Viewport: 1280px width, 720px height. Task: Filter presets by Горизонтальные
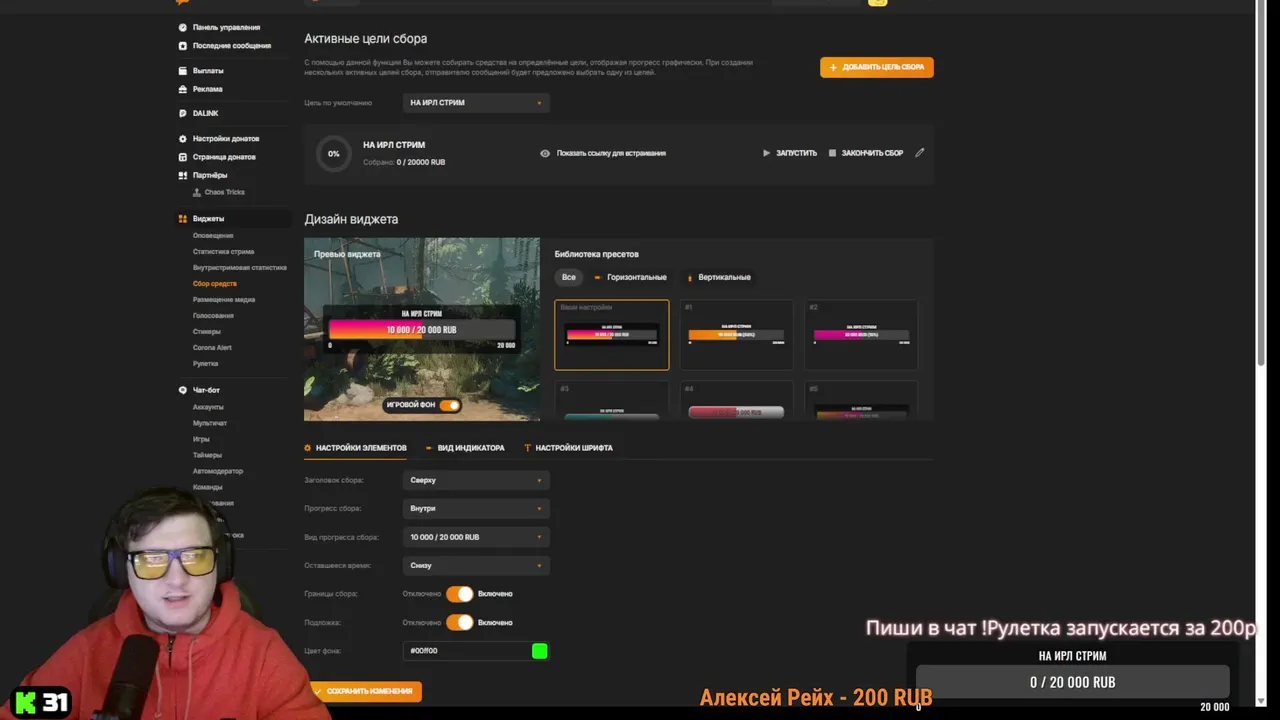(x=631, y=277)
